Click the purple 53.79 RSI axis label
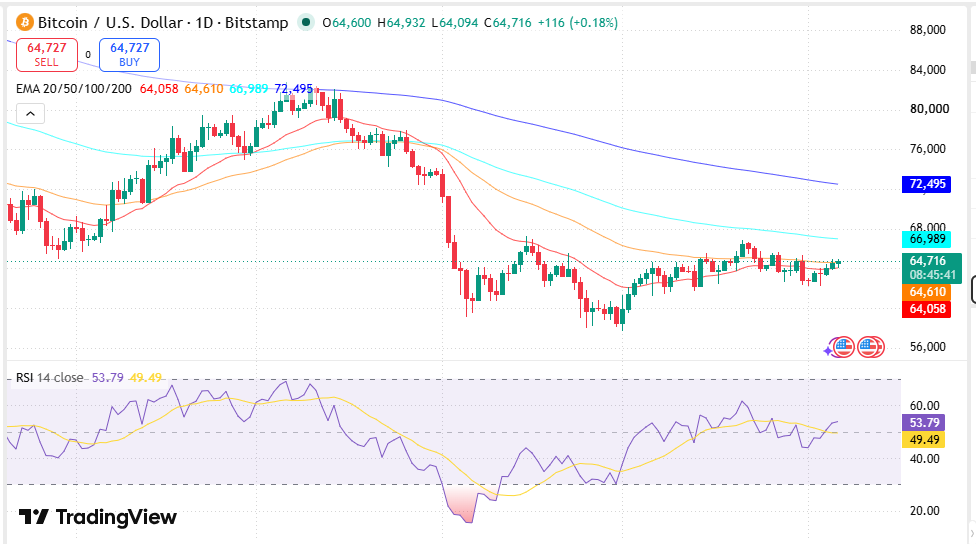Viewport: 976px width, 544px height. 924,423
